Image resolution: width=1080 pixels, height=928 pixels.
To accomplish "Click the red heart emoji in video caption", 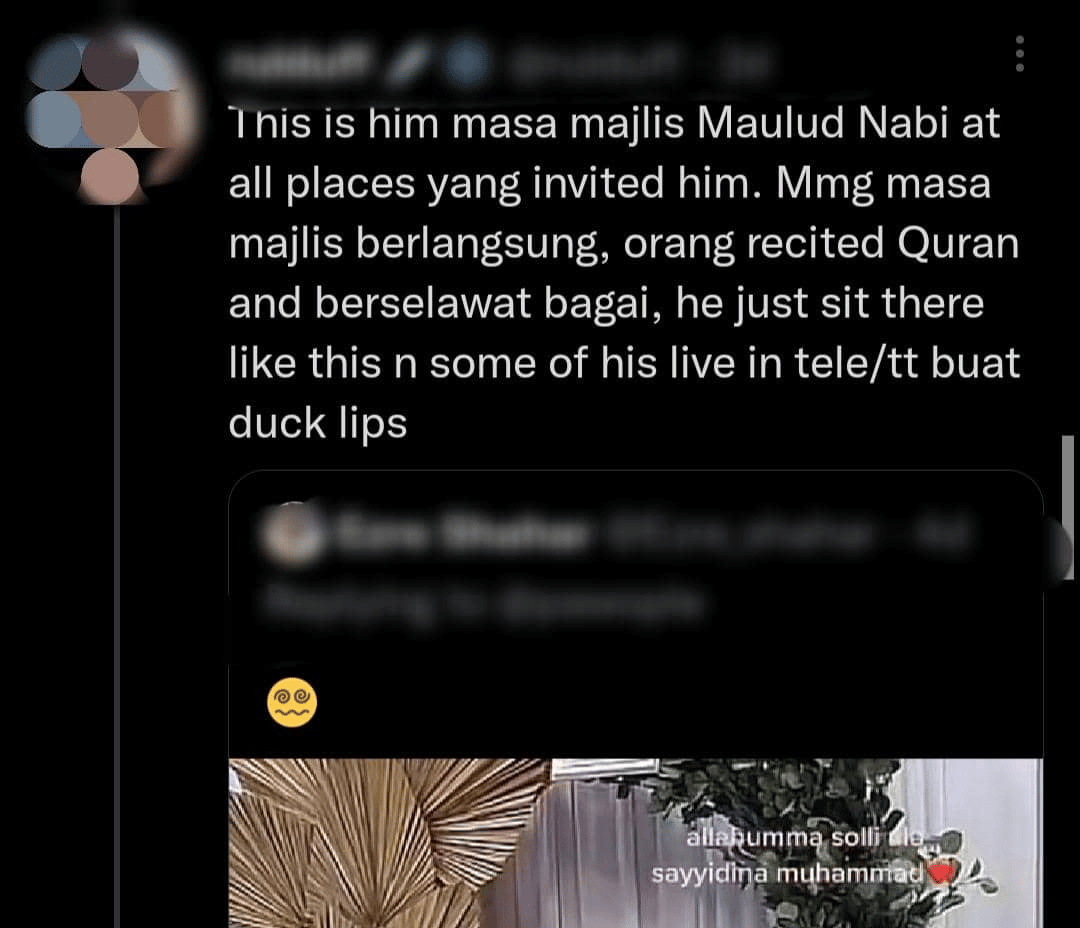I will pyautogui.click(x=942, y=873).
